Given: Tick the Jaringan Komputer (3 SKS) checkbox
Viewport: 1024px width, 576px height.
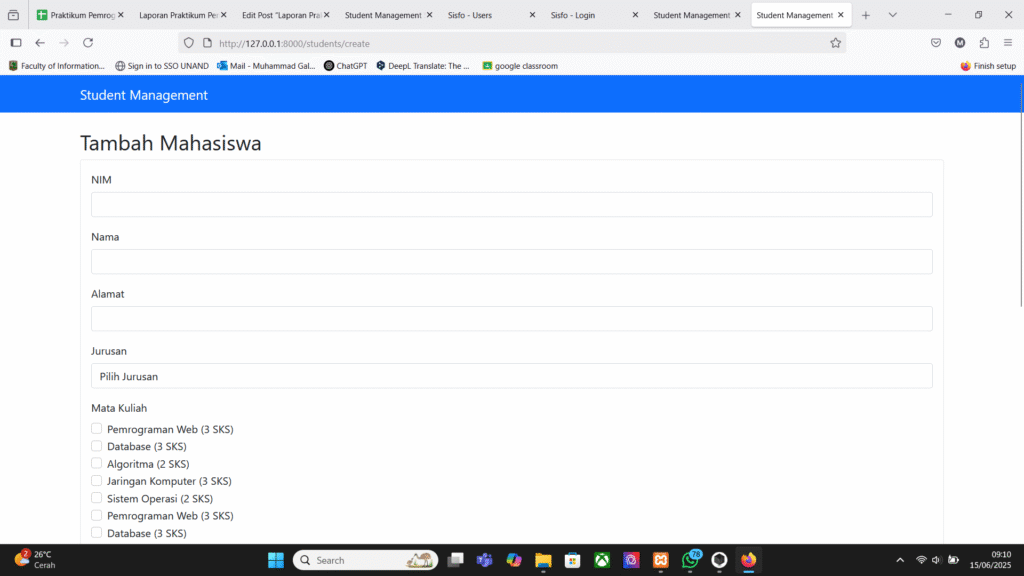Looking at the screenshot, I should point(97,481).
